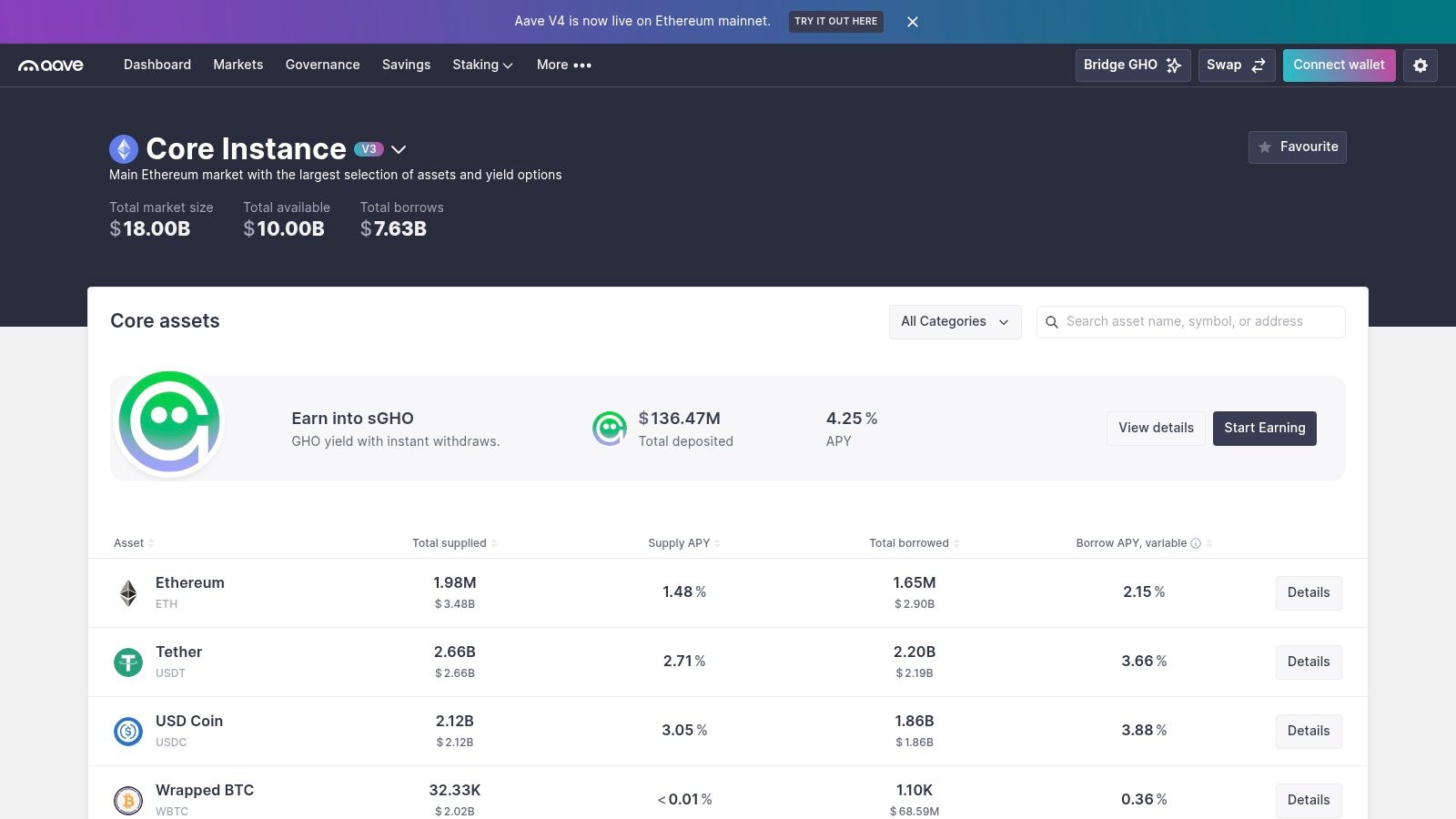This screenshot has width=1456, height=819.
Task: Open Details for USD Coin
Action: tap(1309, 732)
